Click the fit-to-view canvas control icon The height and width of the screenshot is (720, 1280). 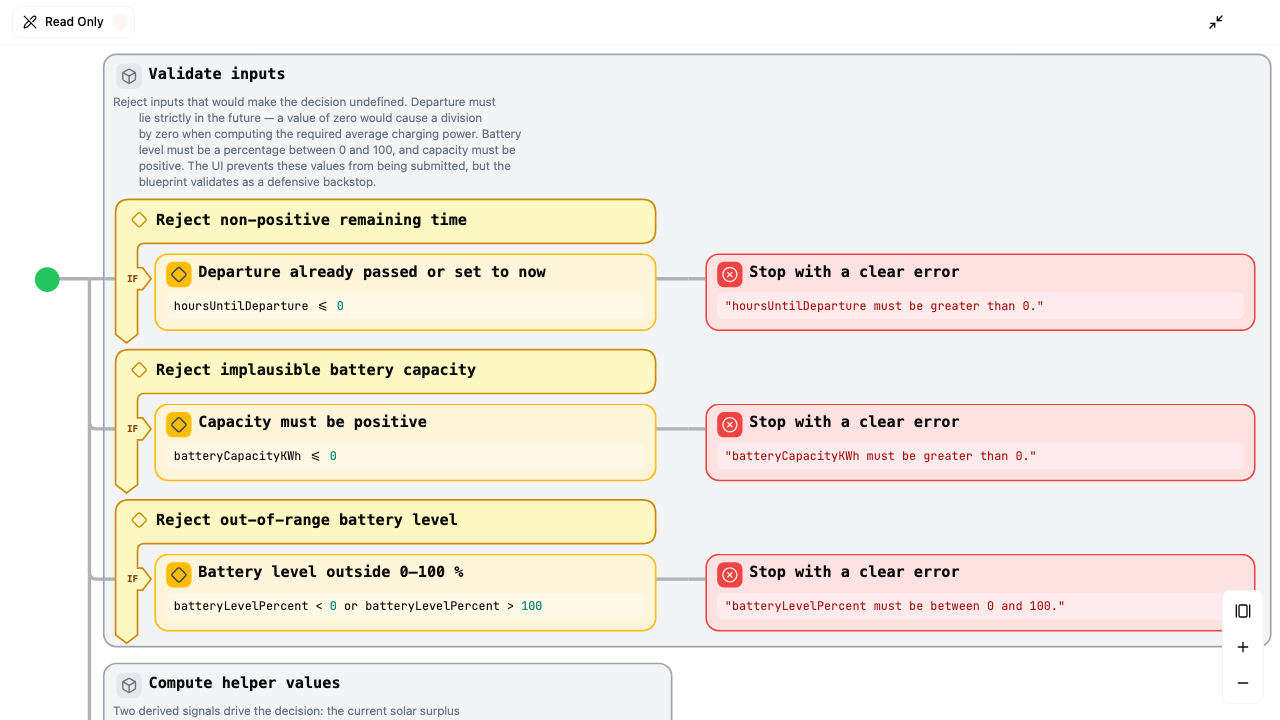point(1243,611)
